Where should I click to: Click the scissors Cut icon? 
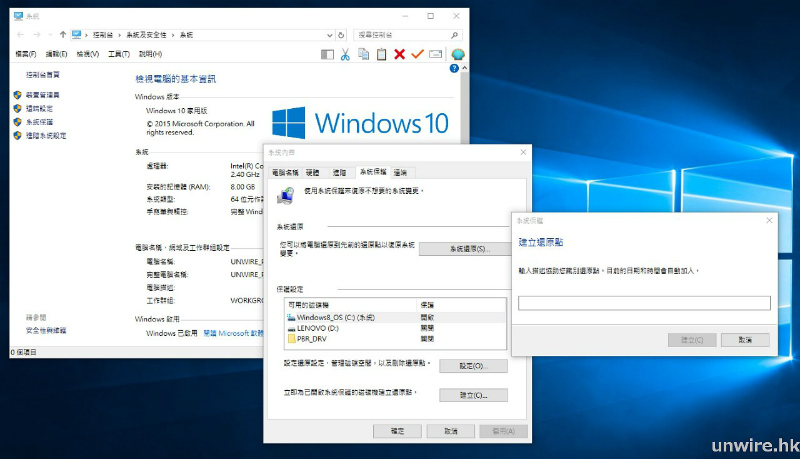pyautogui.click(x=345, y=54)
